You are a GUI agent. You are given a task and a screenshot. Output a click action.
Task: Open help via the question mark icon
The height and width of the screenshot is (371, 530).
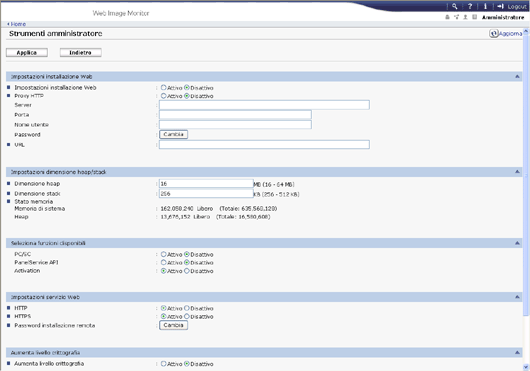(x=470, y=6)
